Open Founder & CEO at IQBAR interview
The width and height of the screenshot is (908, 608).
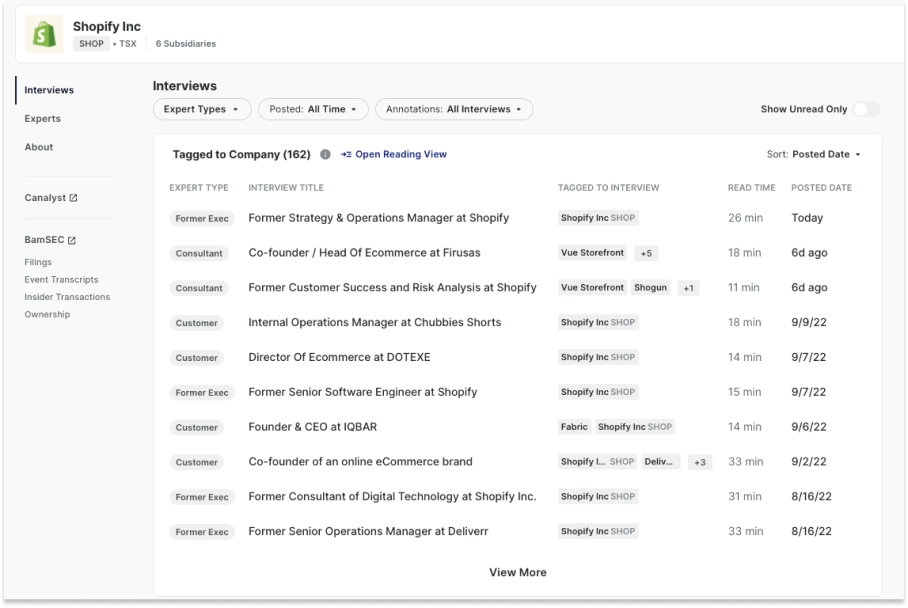pyautogui.click(x=313, y=427)
